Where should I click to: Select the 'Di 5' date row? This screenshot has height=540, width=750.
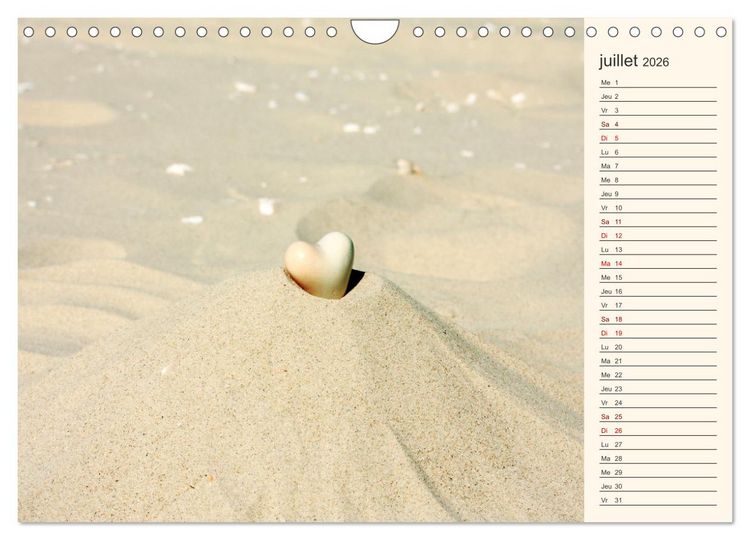pyautogui.click(x=658, y=138)
